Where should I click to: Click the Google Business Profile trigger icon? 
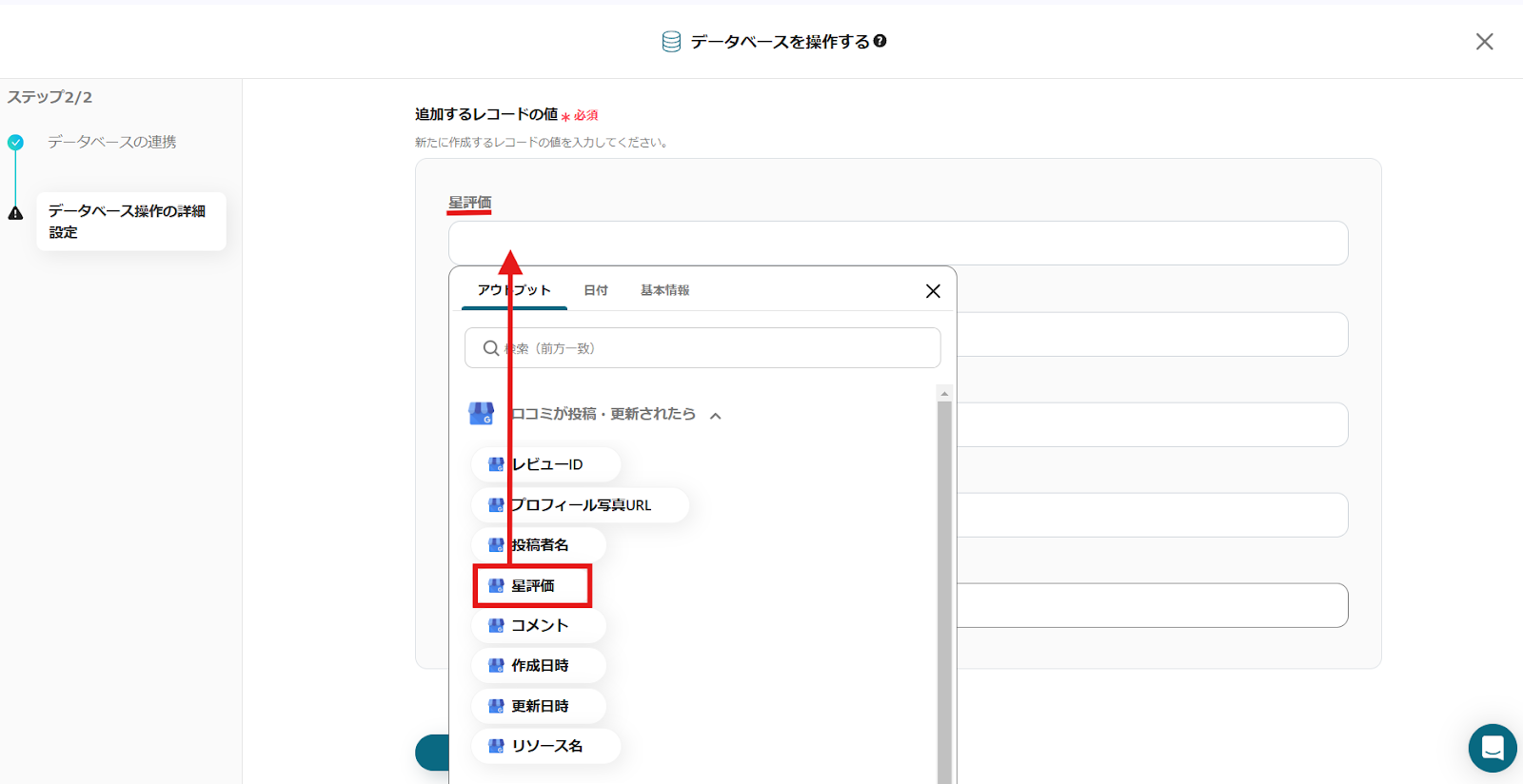coord(482,414)
